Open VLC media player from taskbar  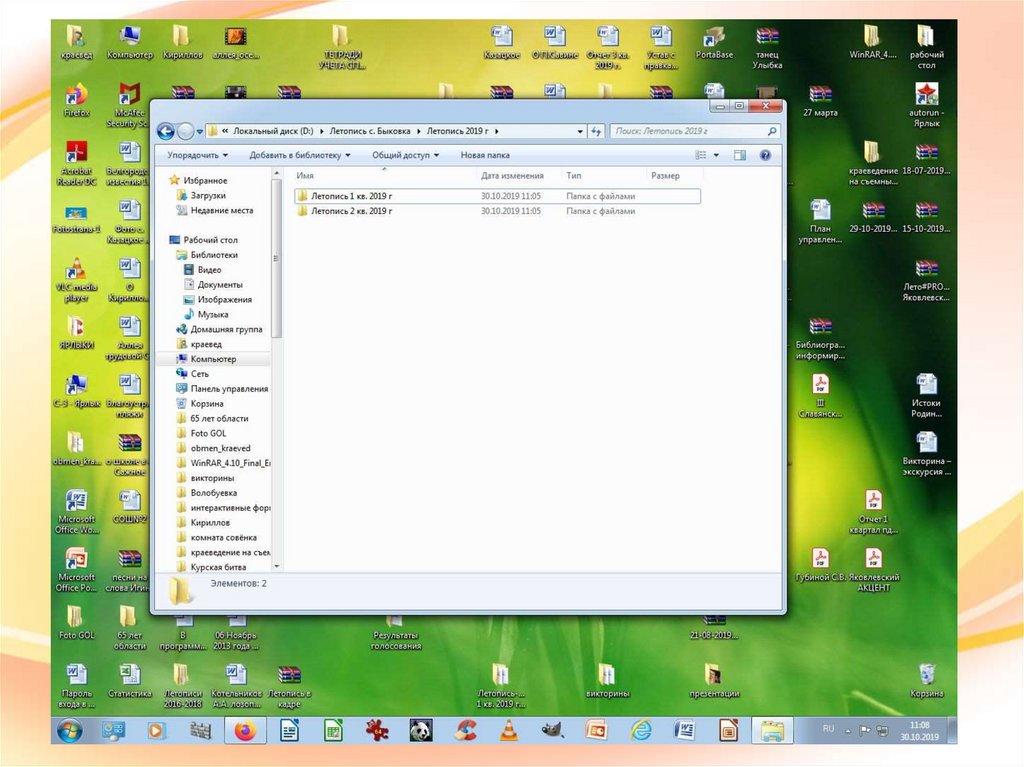508,731
